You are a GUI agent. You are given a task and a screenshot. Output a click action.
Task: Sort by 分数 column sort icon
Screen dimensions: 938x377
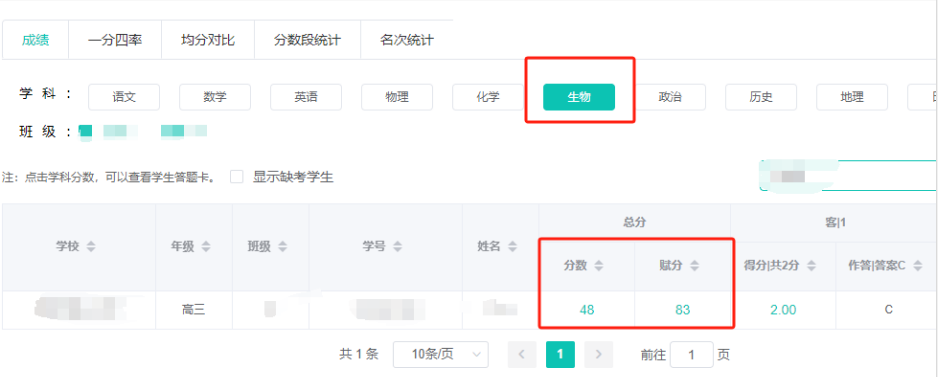(598, 266)
